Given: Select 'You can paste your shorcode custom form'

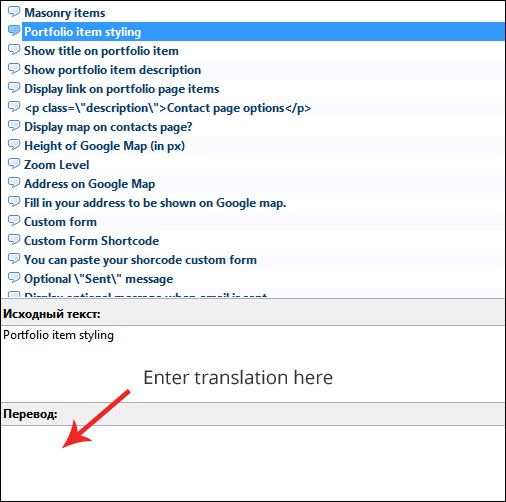Looking at the screenshot, I should (140, 260).
